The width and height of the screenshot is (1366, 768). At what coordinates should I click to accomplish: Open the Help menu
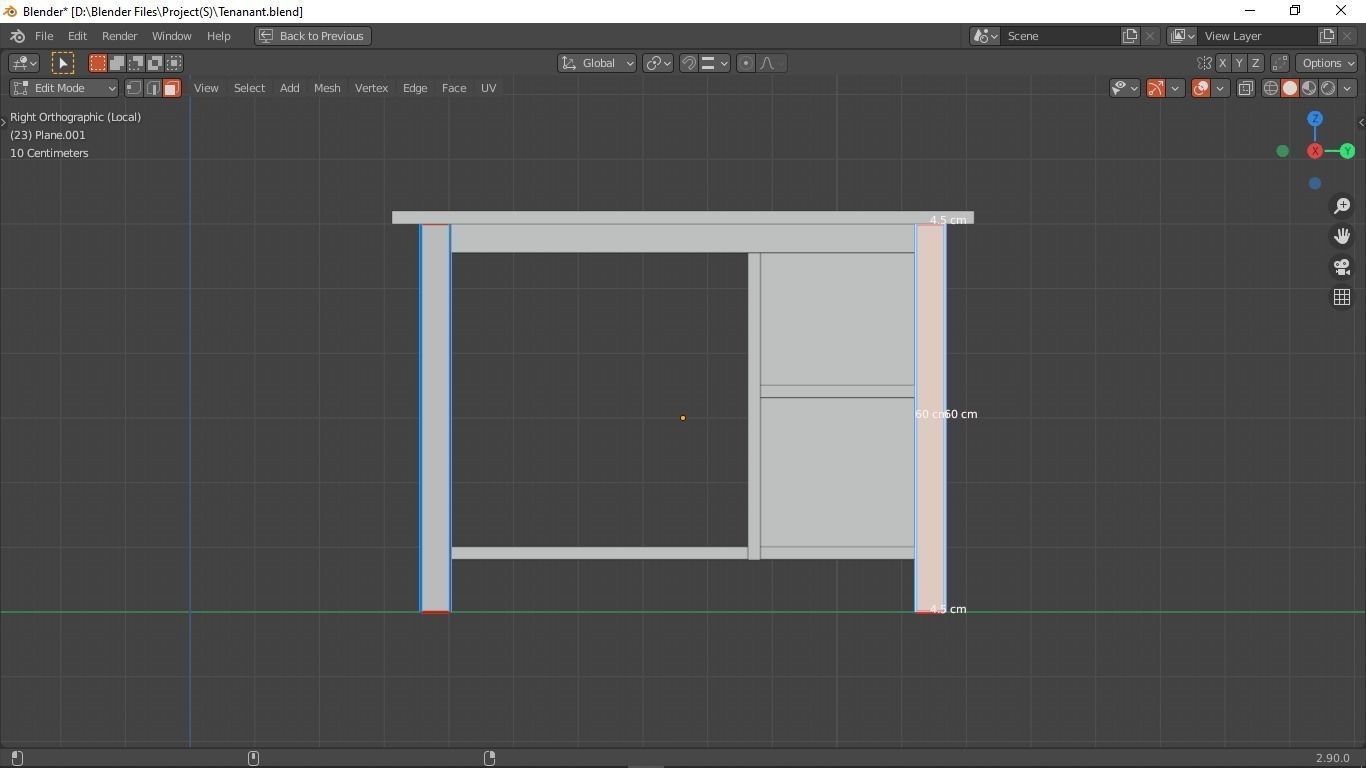click(x=218, y=36)
